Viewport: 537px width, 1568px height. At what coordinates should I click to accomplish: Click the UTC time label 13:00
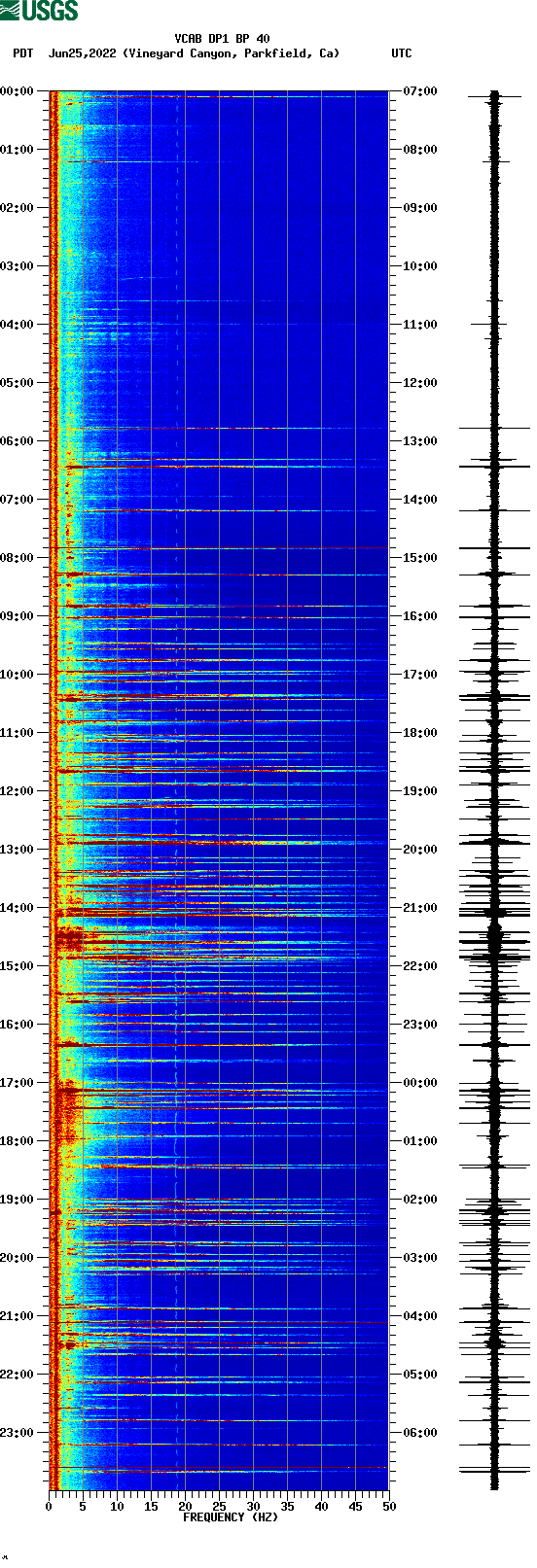pos(420,441)
